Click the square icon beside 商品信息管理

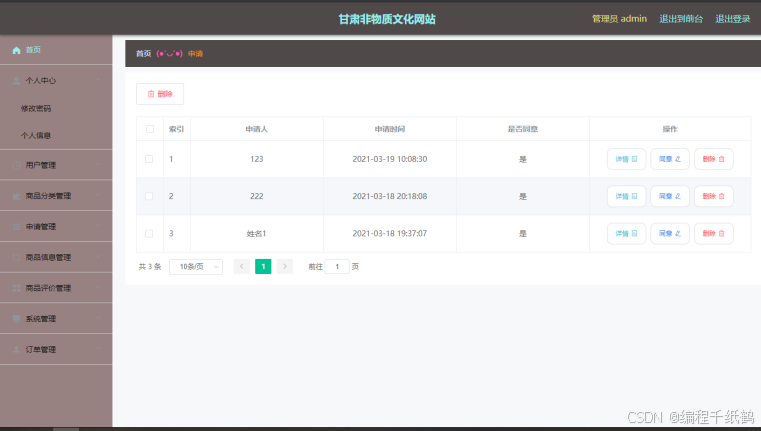tap(17, 257)
